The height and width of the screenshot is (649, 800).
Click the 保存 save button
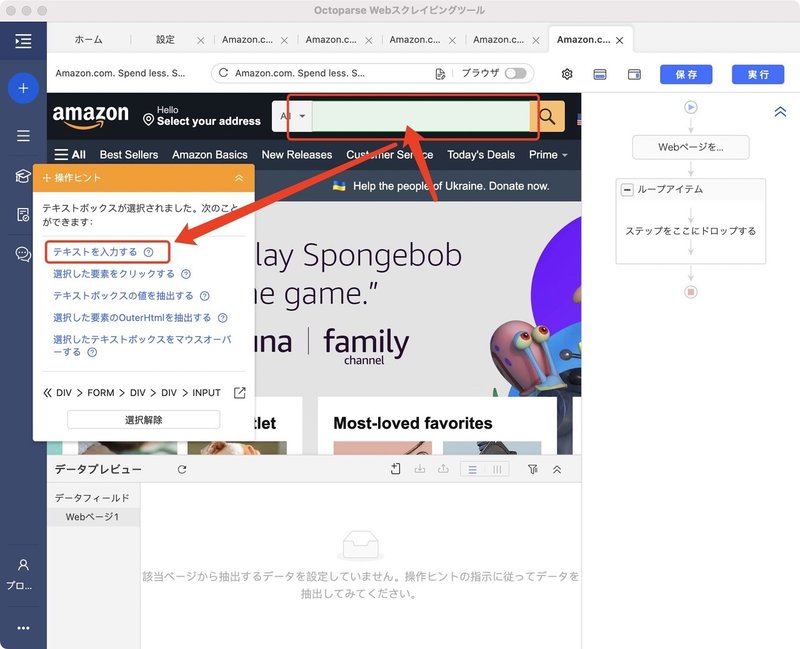tap(684, 74)
